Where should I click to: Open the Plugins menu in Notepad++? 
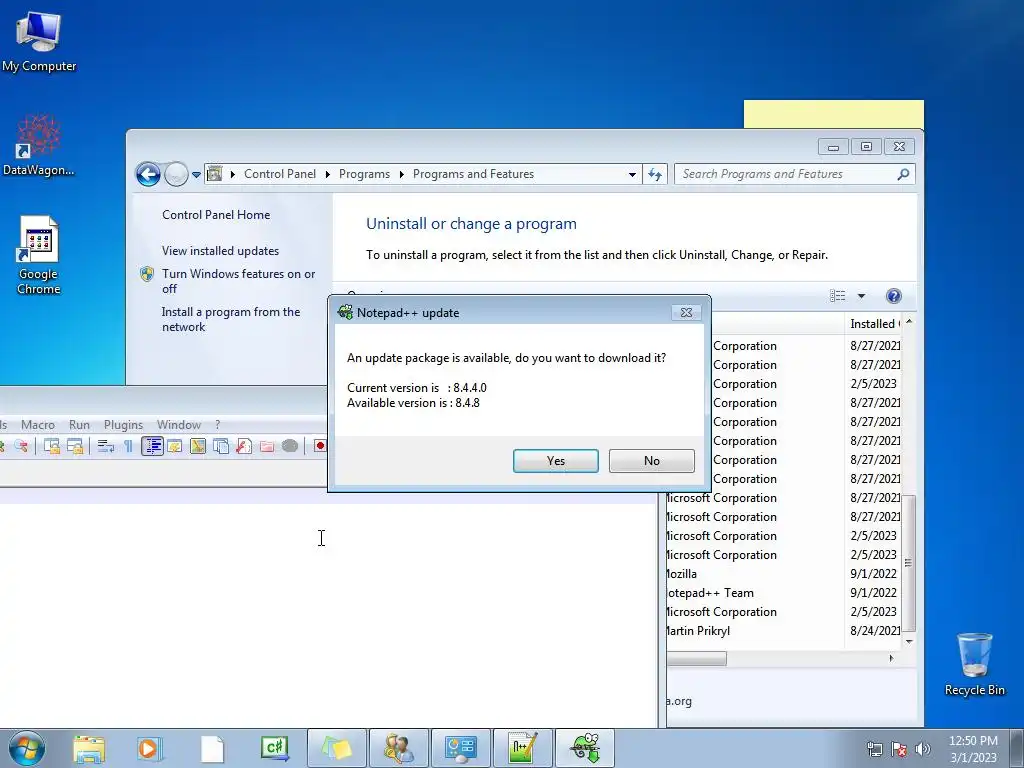[x=123, y=424]
